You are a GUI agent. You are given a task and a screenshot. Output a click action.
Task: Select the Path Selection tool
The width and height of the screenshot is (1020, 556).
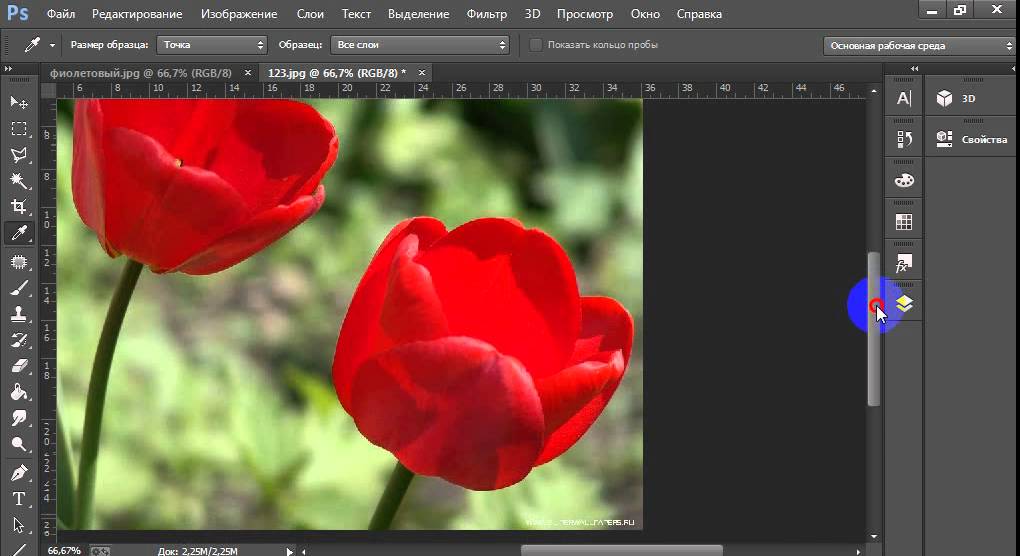click(19, 525)
